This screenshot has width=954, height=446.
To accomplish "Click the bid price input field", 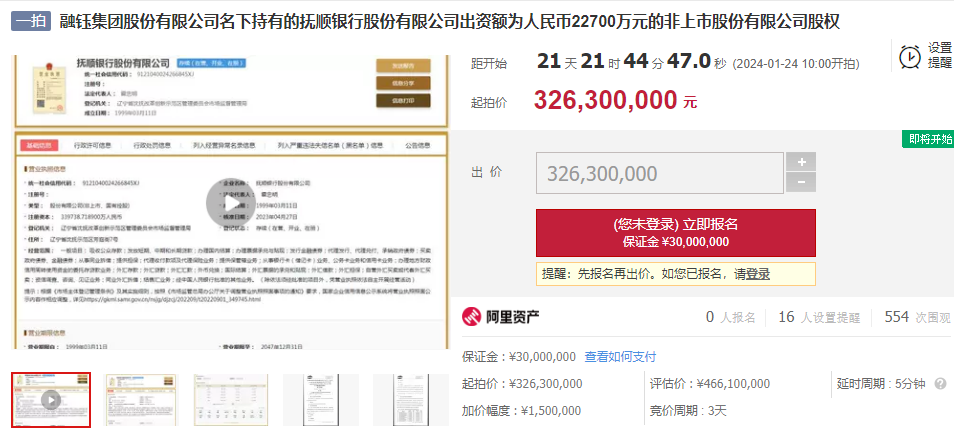I will tap(660, 173).
